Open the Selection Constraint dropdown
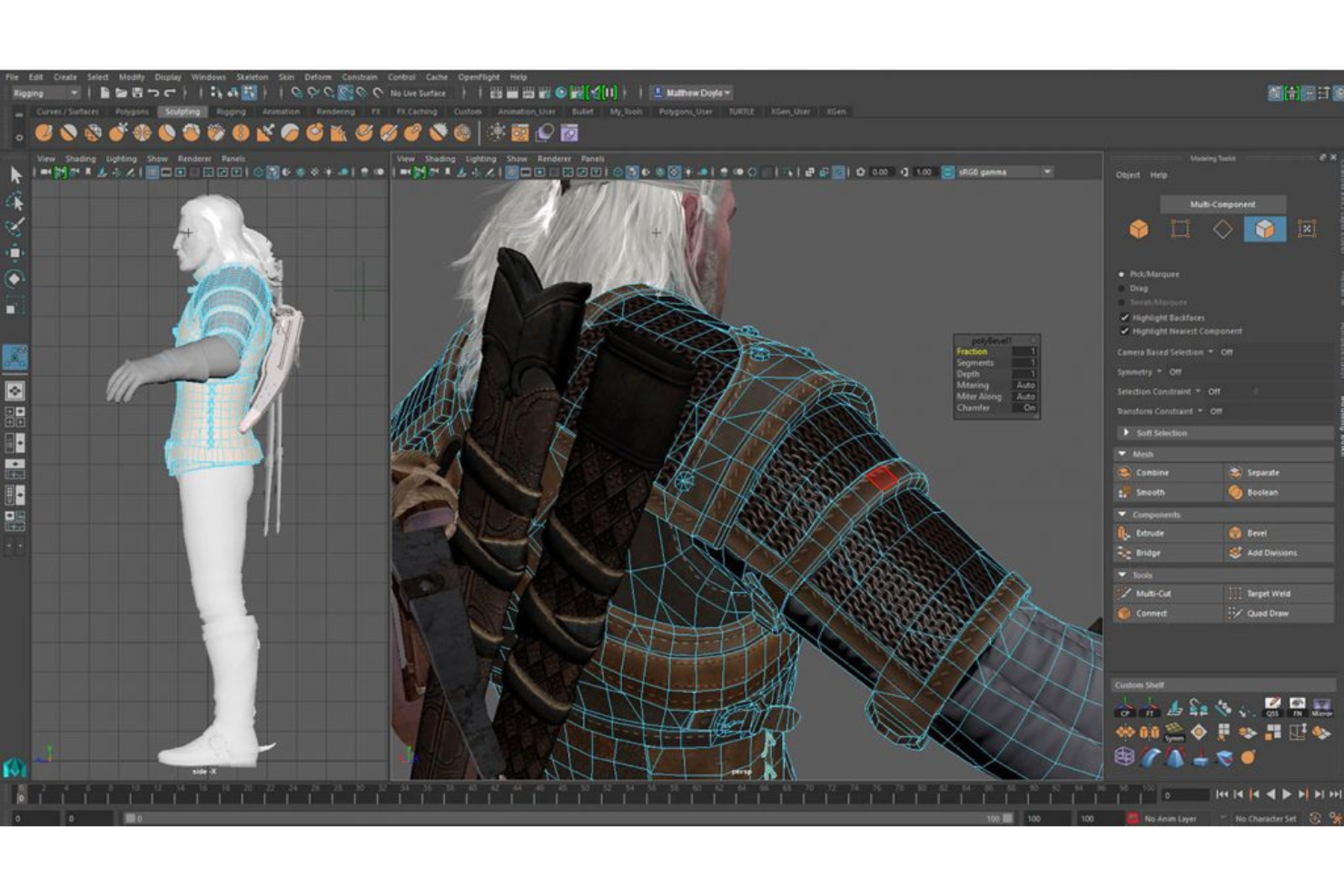 (x=1198, y=392)
